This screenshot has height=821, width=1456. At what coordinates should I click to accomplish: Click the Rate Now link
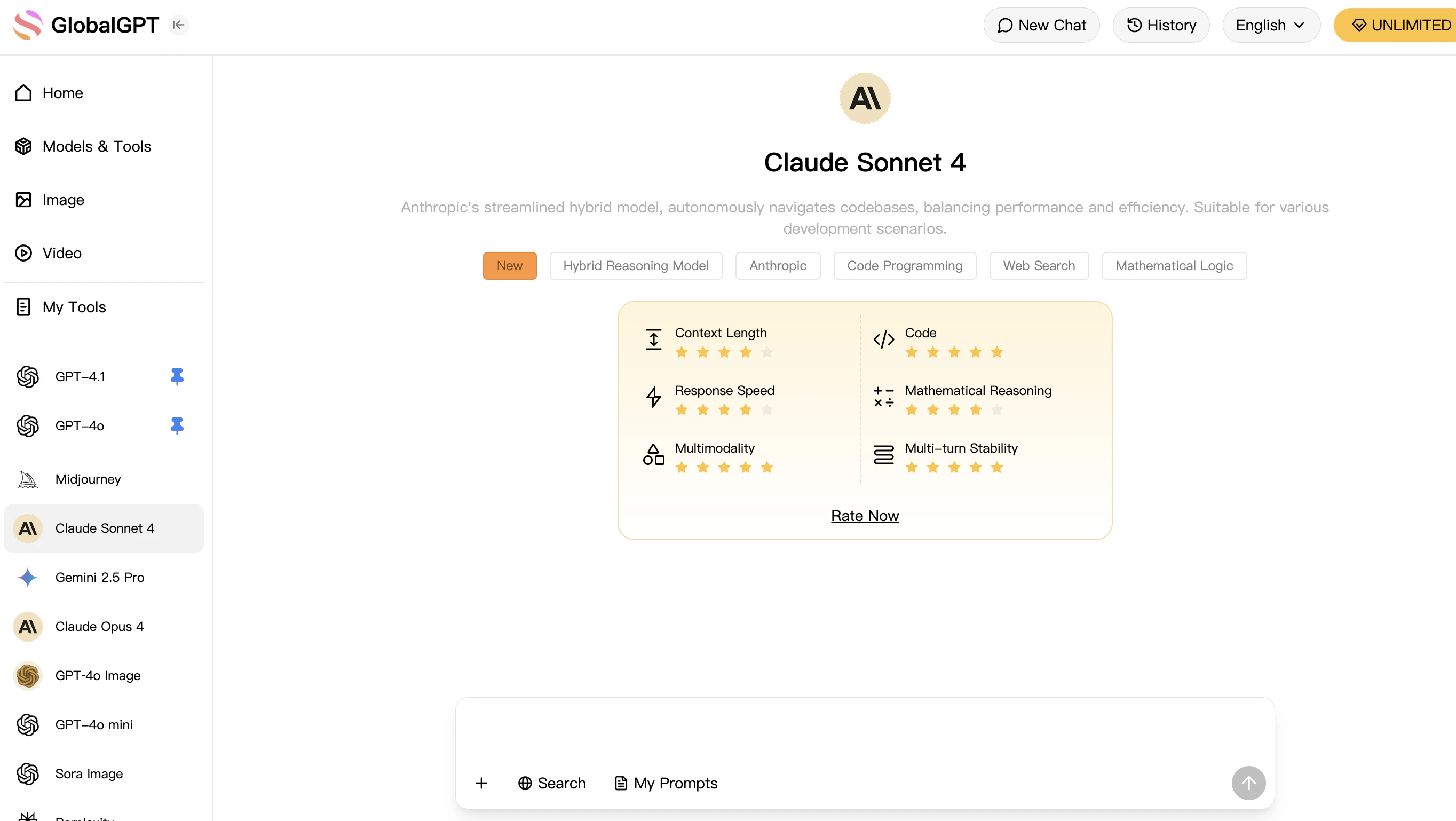click(864, 516)
